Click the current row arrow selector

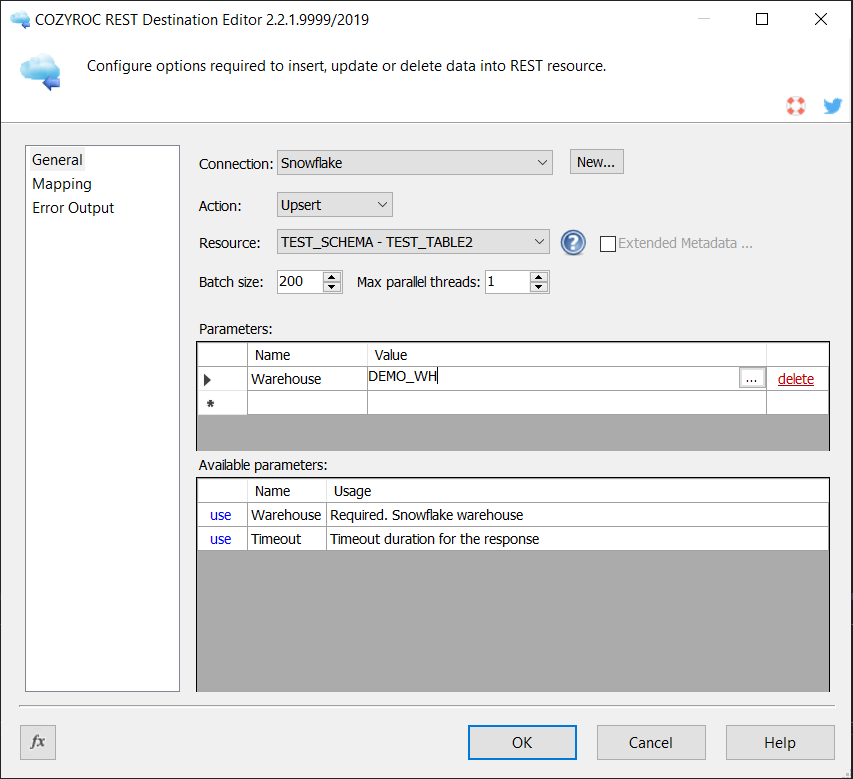207,379
